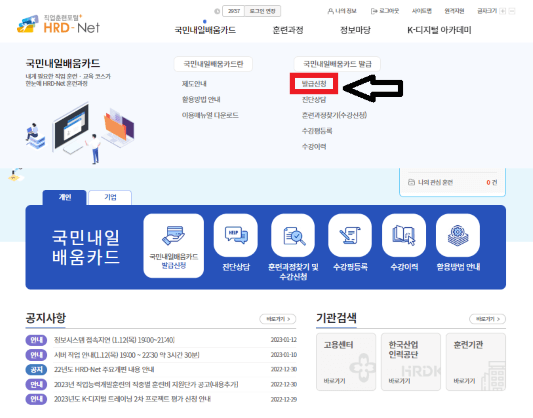The width and height of the screenshot is (533, 418).
Task: Open 국민내일배움카드 main menu
Action: pos(205,30)
